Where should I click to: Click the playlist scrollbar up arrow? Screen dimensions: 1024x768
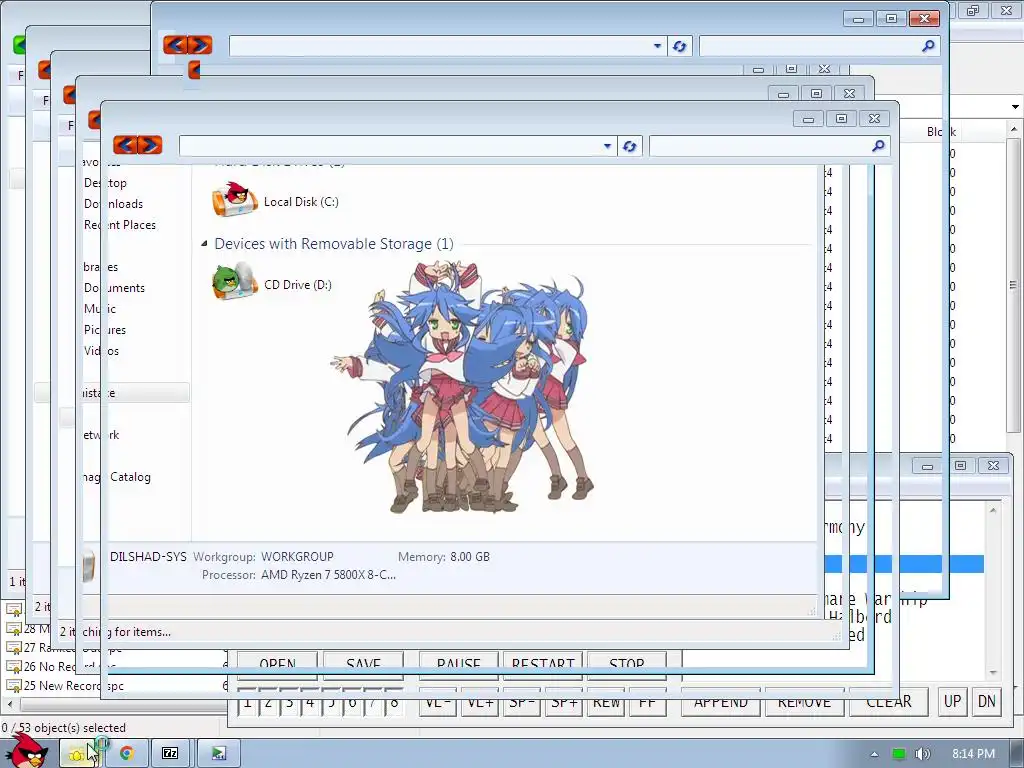993,510
